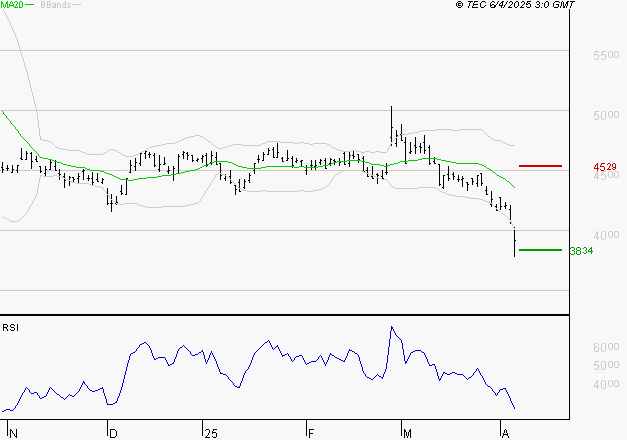
Task: Select the M month marker on time axis
Action: coord(407,433)
